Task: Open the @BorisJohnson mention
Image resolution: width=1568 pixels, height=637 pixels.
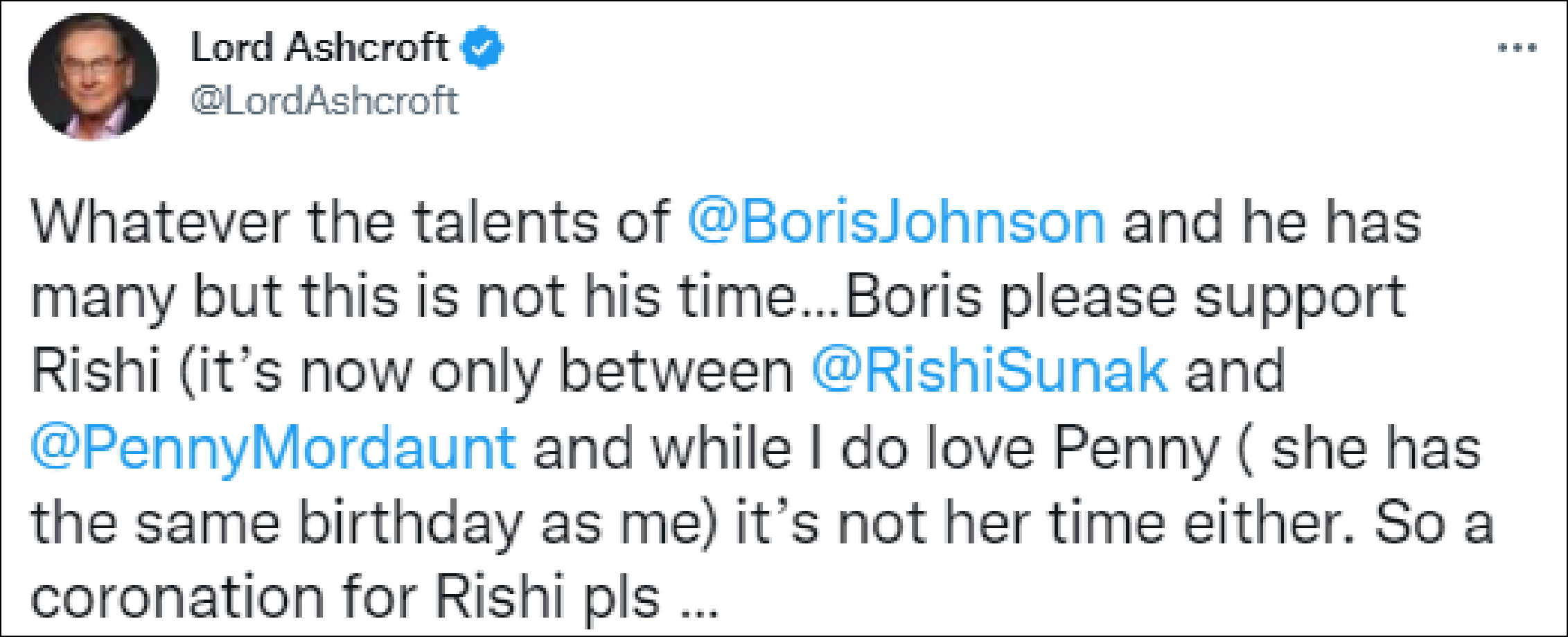Action: pyautogui.click(x=897, y=222)
